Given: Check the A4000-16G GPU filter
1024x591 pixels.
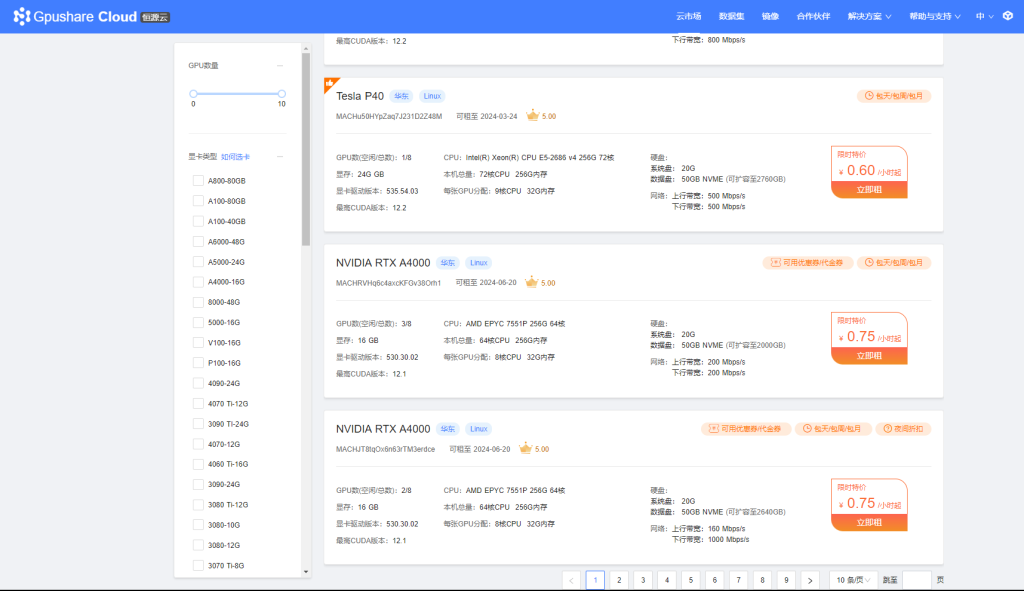Looking at the screenshot, I should [198, 282].
